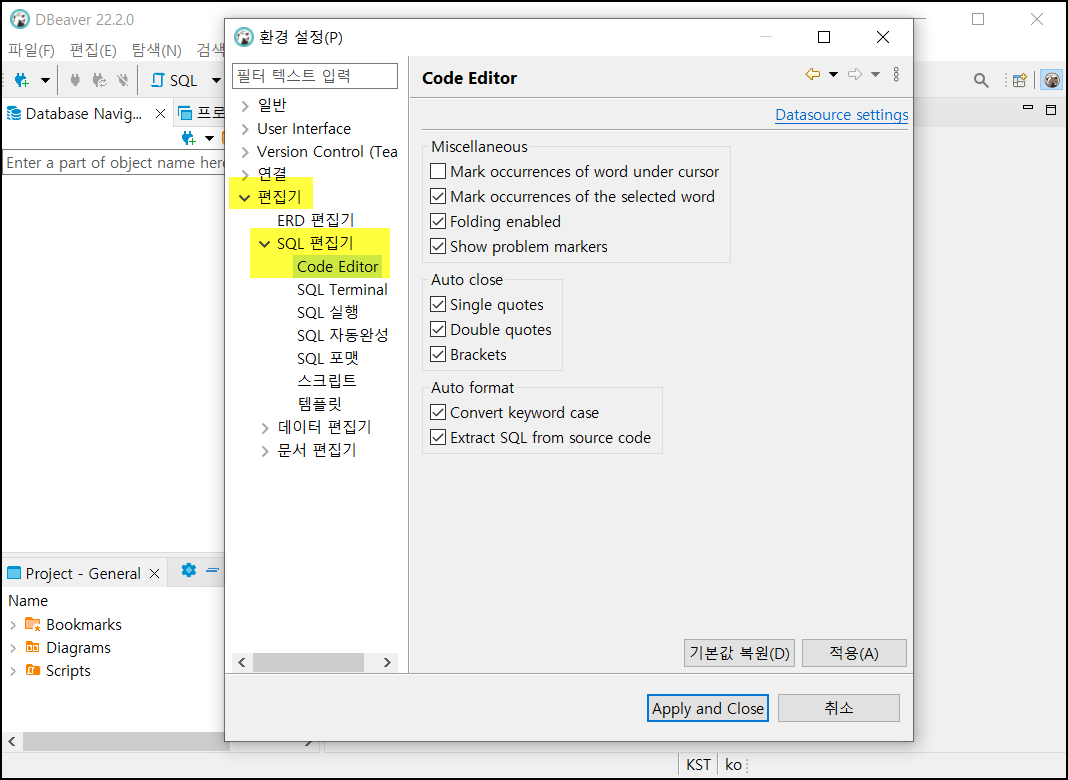Click the object name filter field in Navigator

point(114,163)
